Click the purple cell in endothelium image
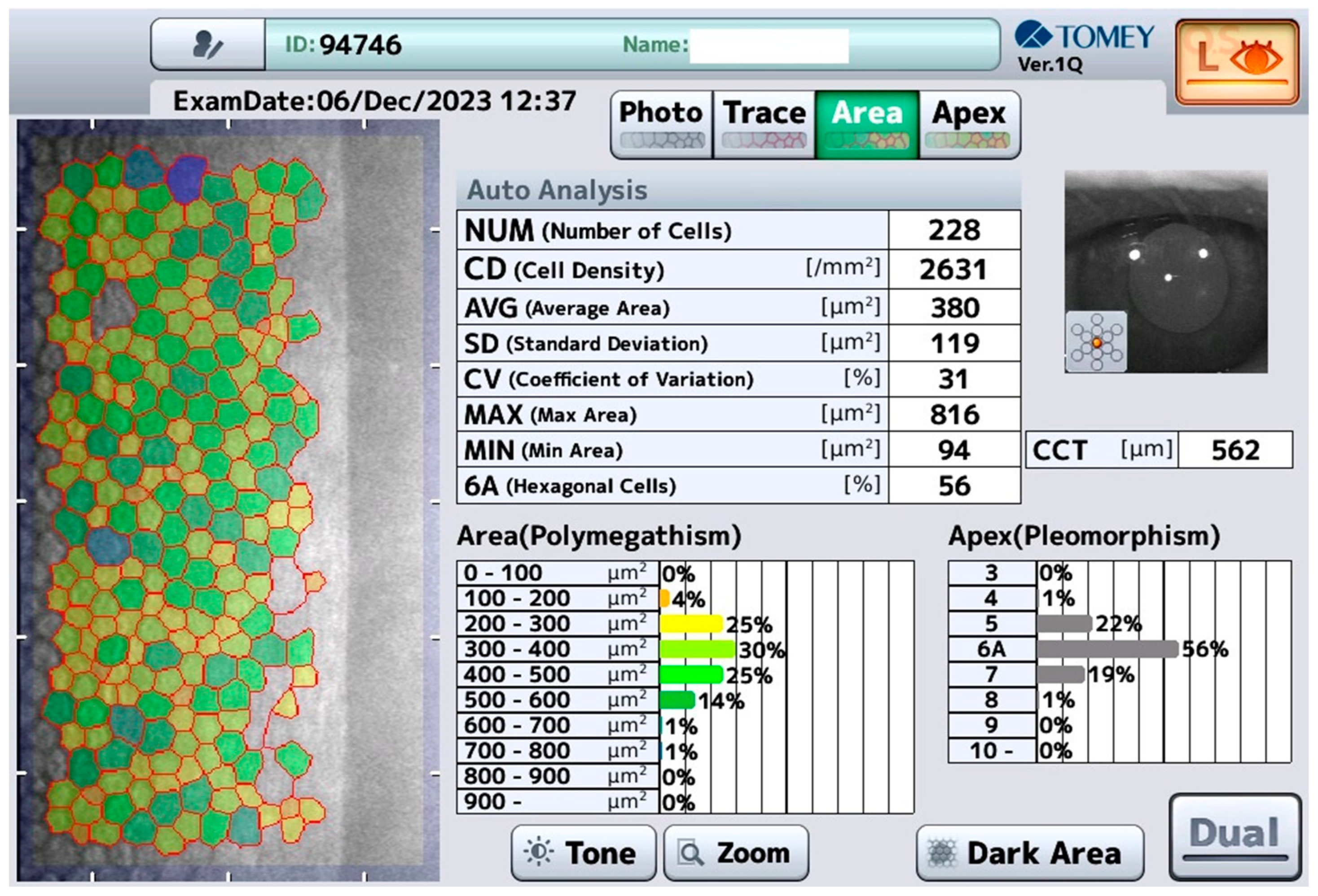Viewport: 1318px width, 896px height. 186,179
